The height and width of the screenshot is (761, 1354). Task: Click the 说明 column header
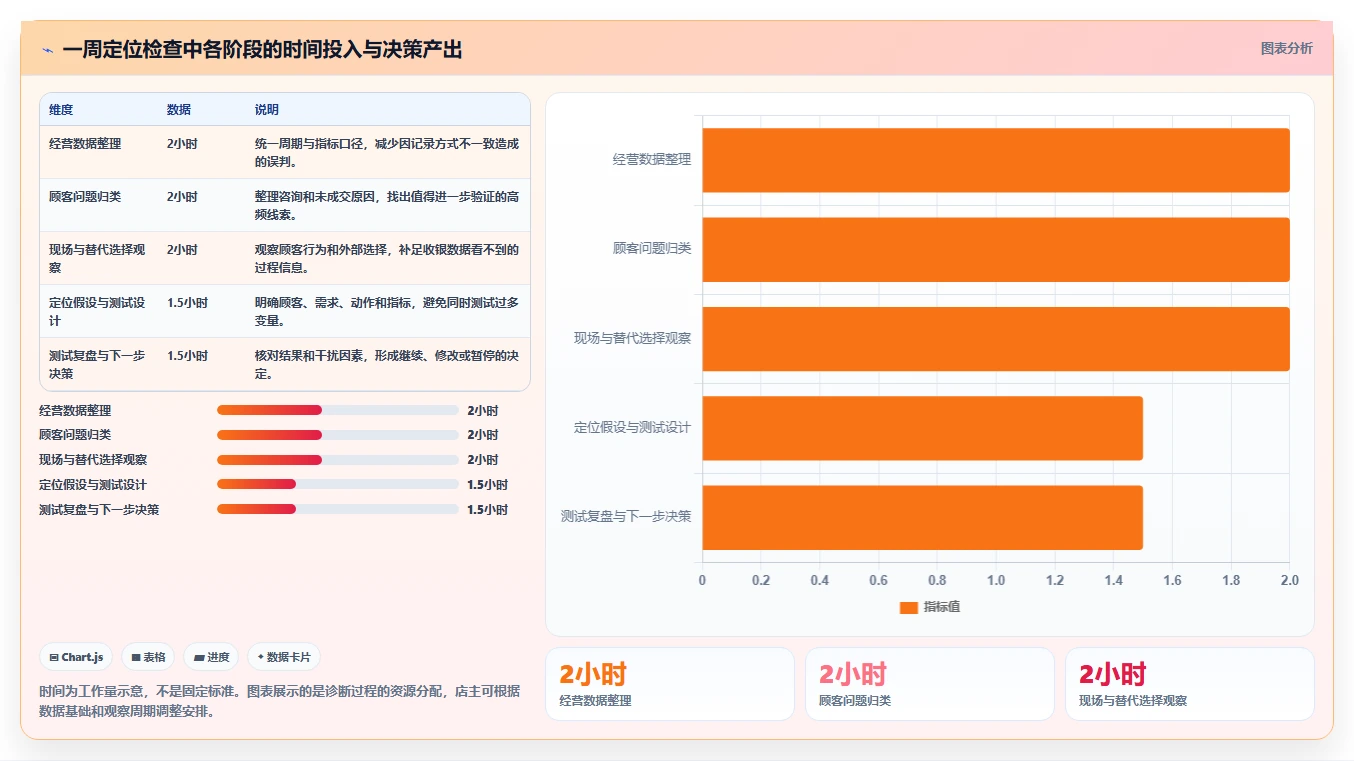(267, 110)
